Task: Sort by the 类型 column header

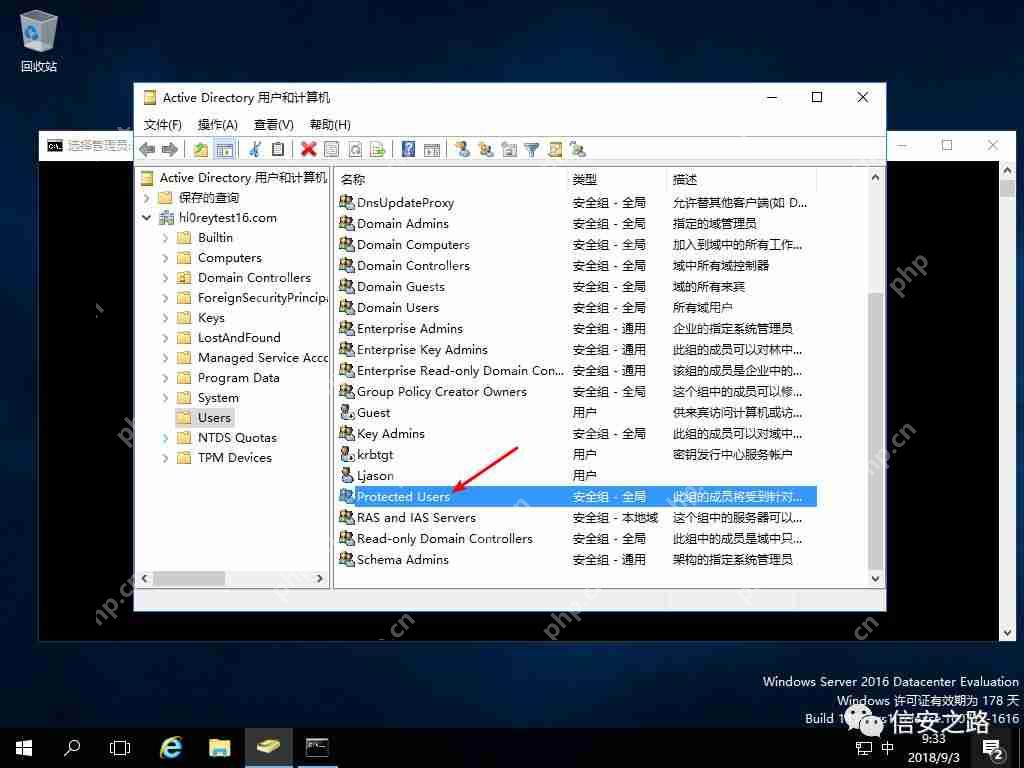Action: [618, 179]
